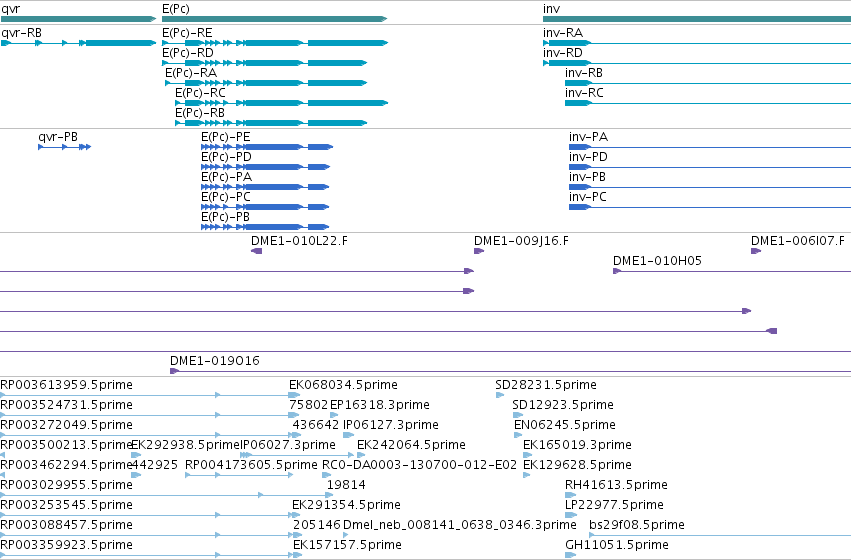Screen dimensions: 851x560
Task: Click the E(Pc)-RC transcript label
Action: point(200,93)
